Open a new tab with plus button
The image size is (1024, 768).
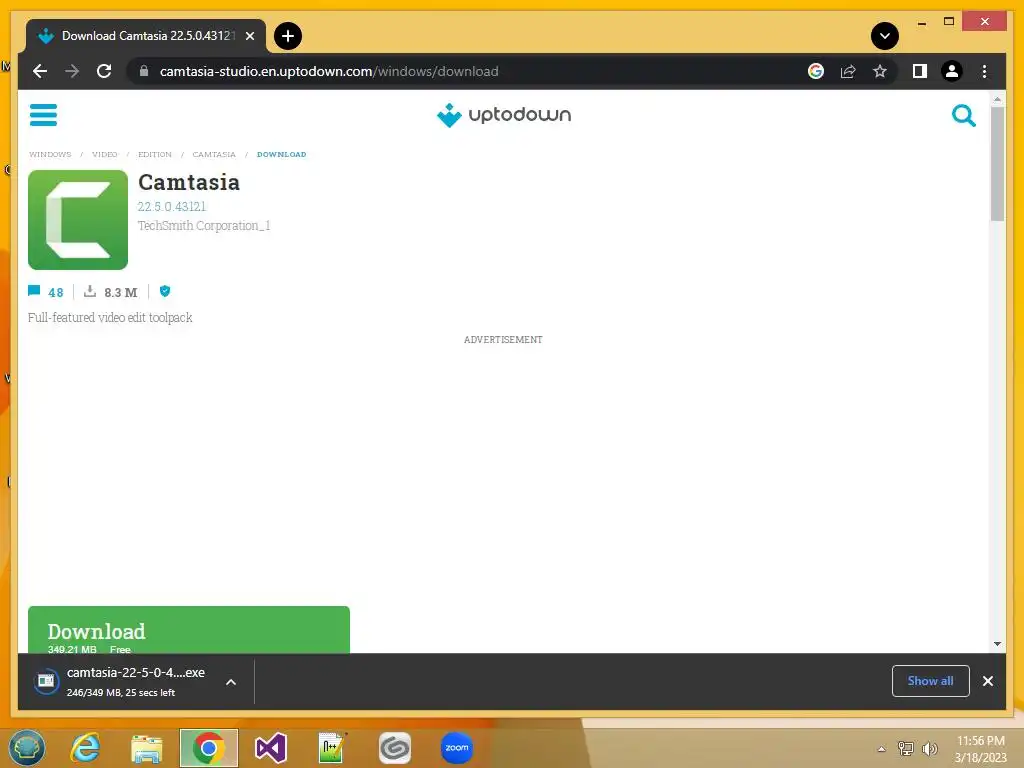(288, 36)
